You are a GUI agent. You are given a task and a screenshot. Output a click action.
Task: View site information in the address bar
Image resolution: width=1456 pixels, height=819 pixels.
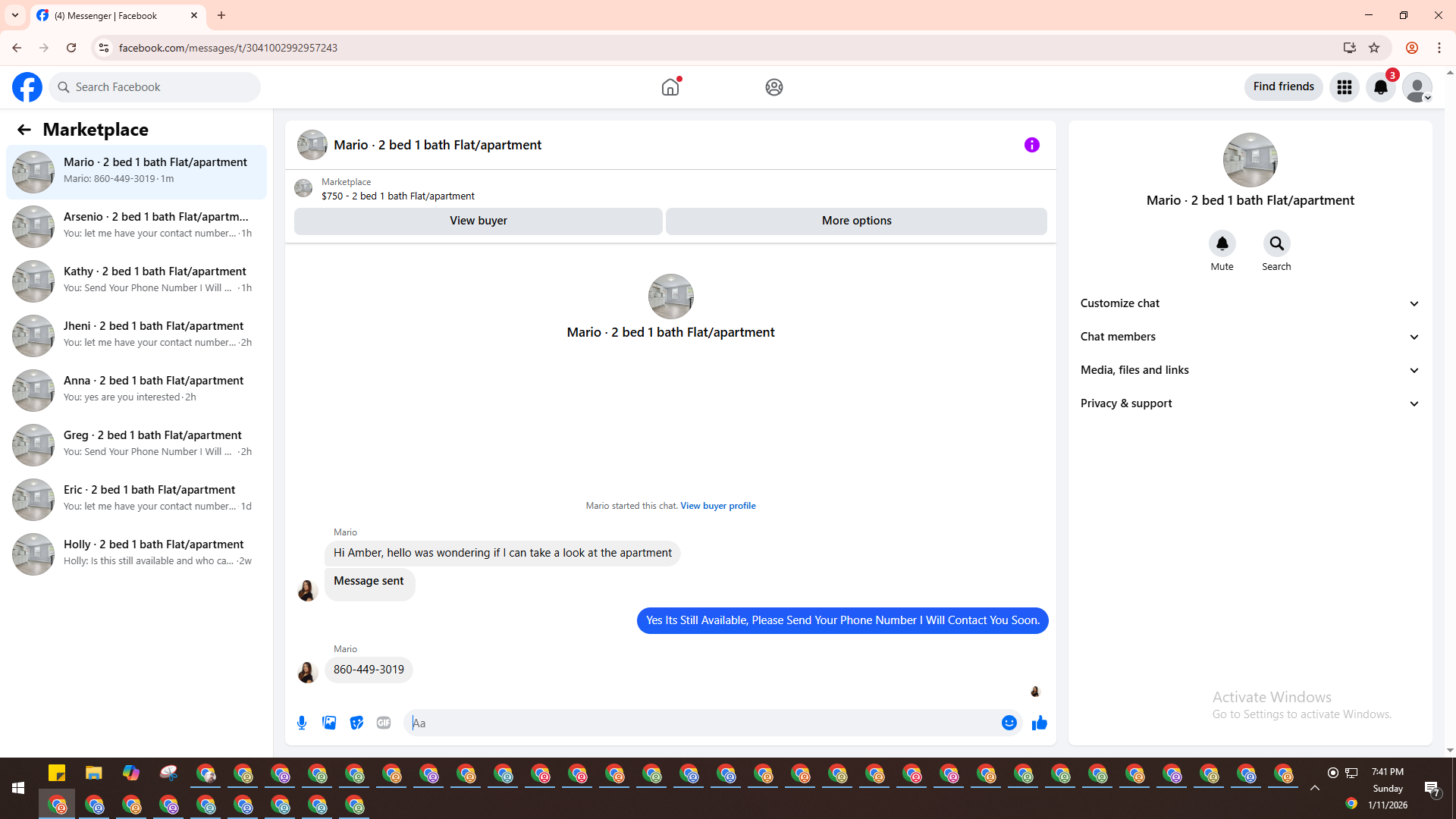click(104, 48)
